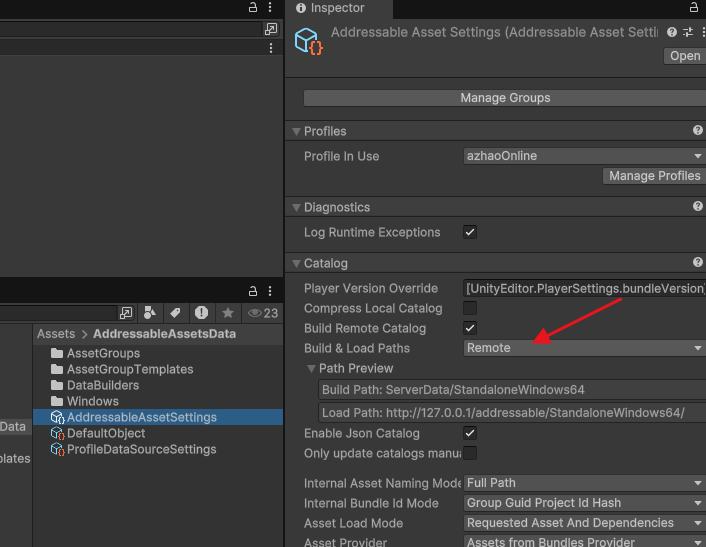Open Internal Bundle Id Mode dropdown
This screenshot has height=547, width=706.
pos(584,503)
